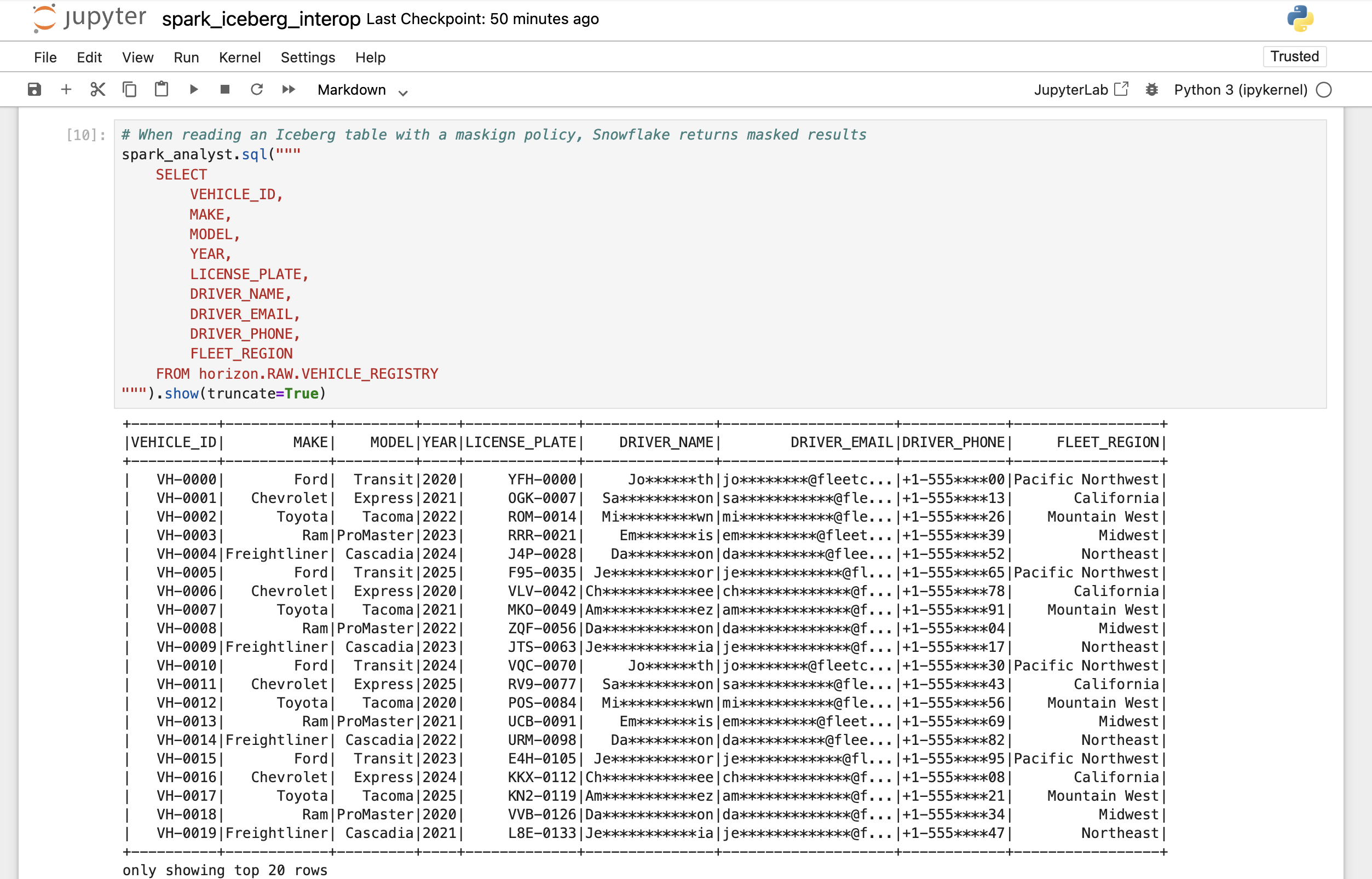Image resolution: width=1372 pixels, height=879 pixels.
Task: Open the debugger bug icon
Action: [x=1151, y=90]
